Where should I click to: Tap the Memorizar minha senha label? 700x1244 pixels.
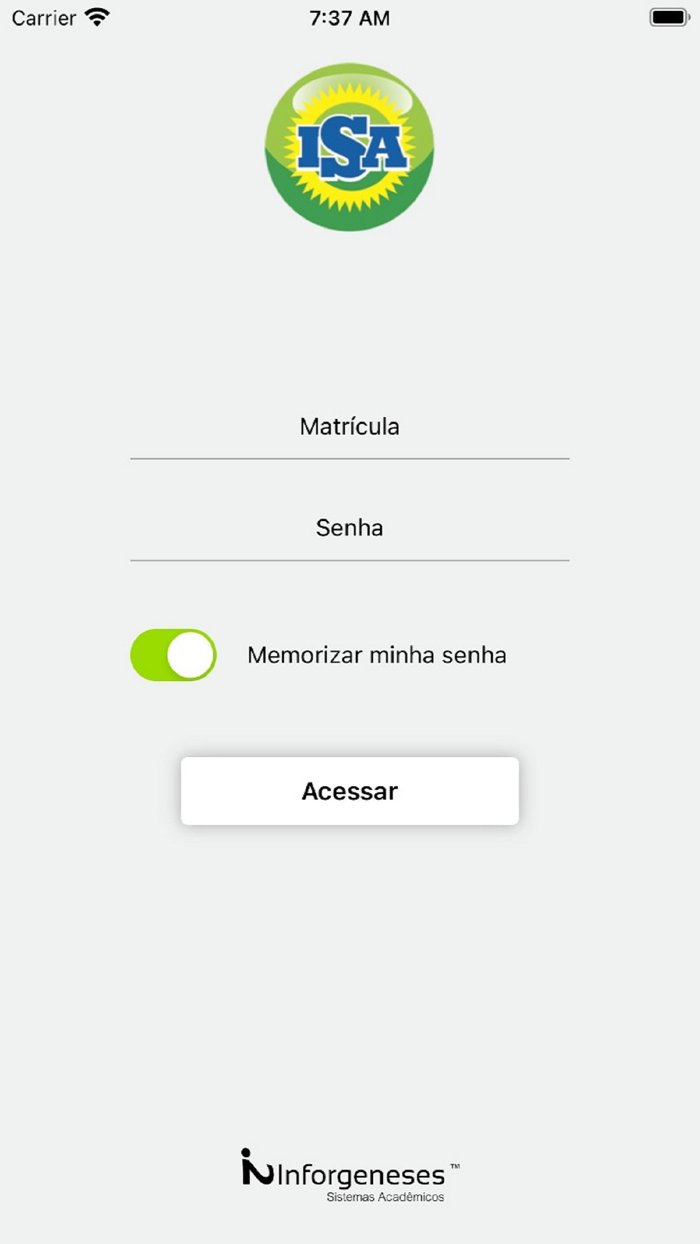tap(376, 655)
